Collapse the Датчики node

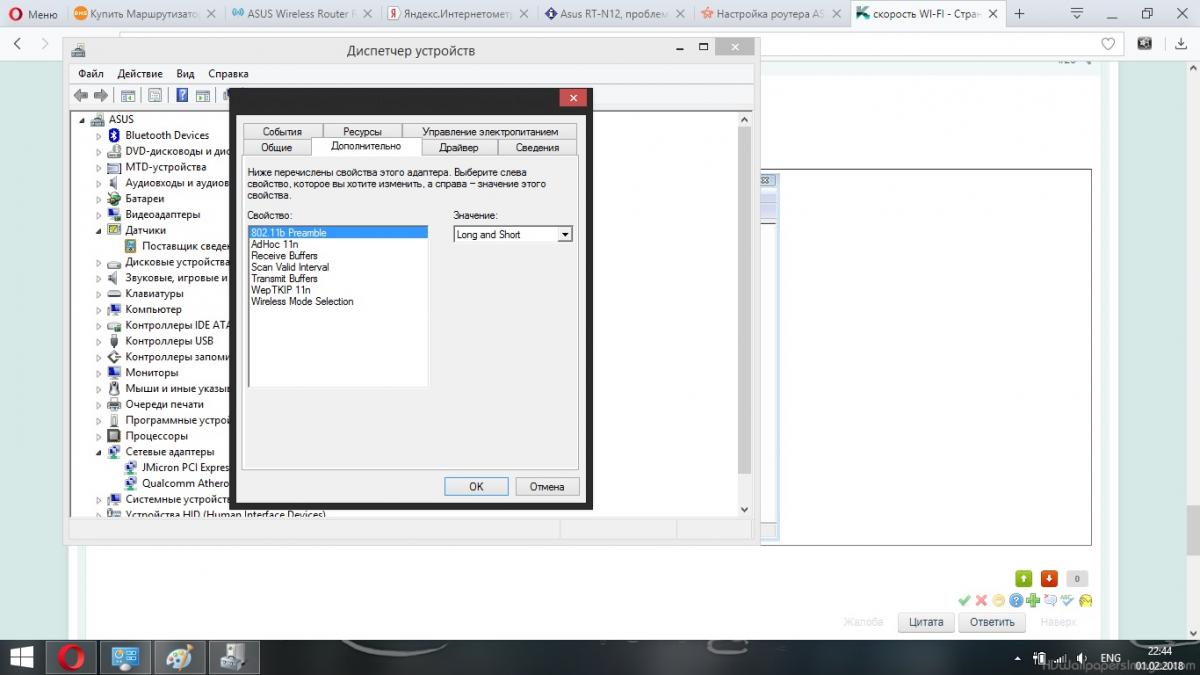[99, 230]
